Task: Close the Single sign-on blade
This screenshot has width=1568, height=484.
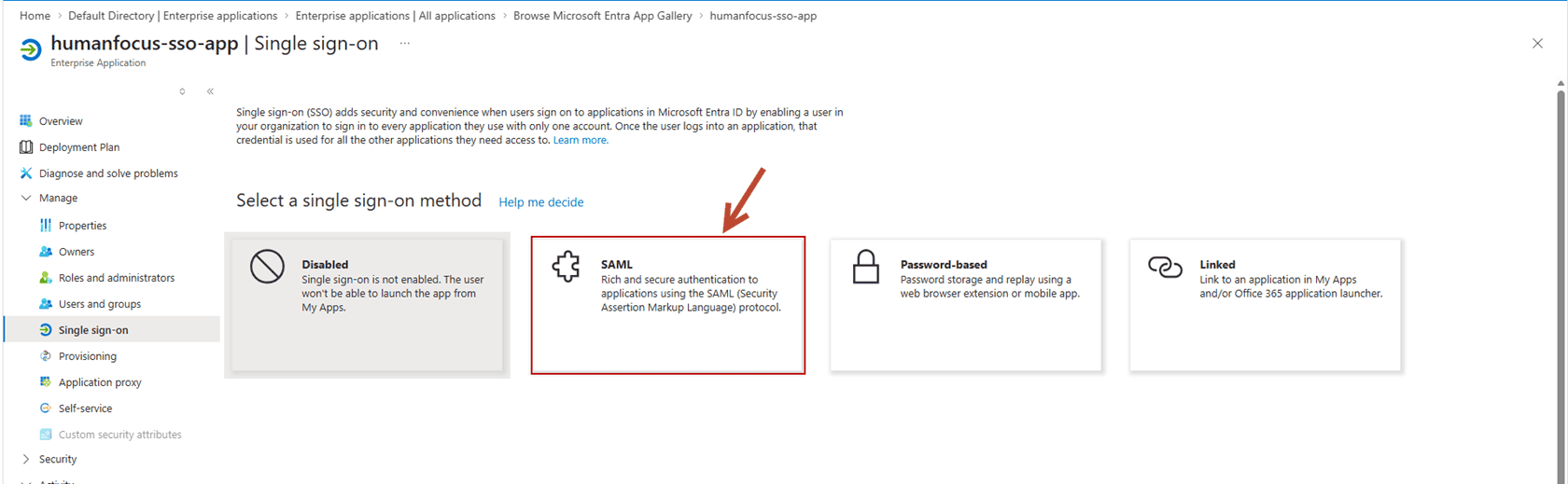Action: [x=1537, y=44]
